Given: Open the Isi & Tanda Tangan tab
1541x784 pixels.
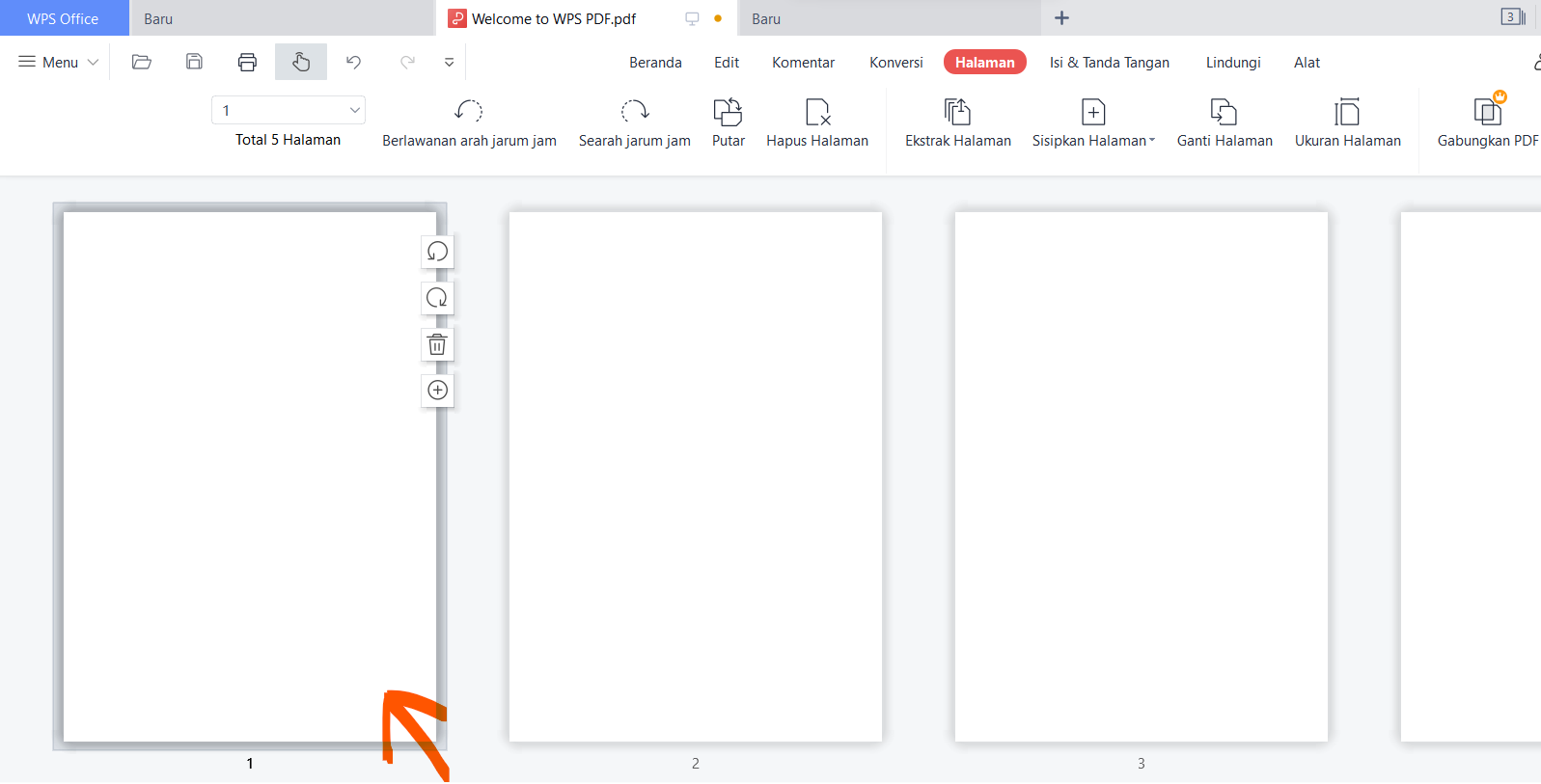Looking at the screenshot, I should pyautogui.click(x=1110, y=63).
